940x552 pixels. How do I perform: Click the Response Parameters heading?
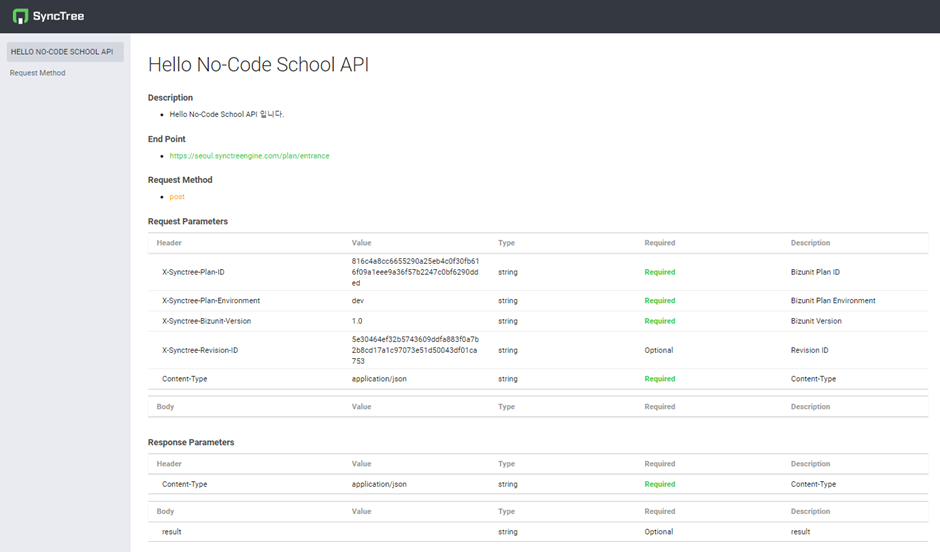coord(191,442)
